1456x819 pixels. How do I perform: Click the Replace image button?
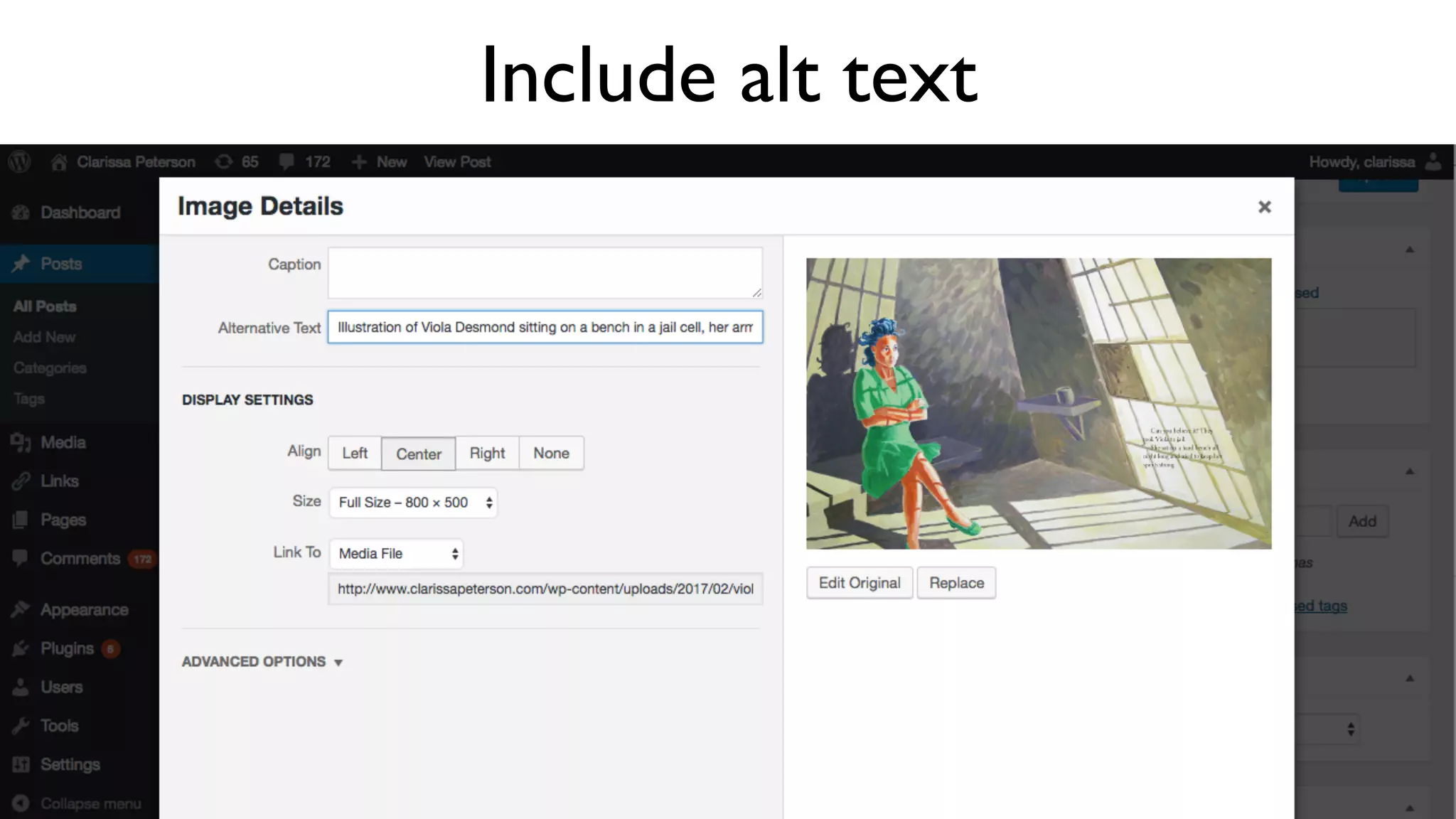tap(956, 583)
